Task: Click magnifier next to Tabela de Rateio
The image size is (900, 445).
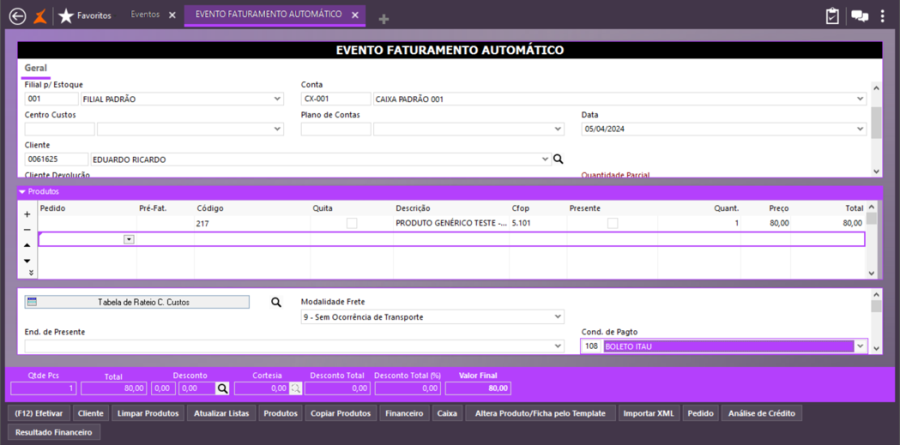Action: click(276, 302)
